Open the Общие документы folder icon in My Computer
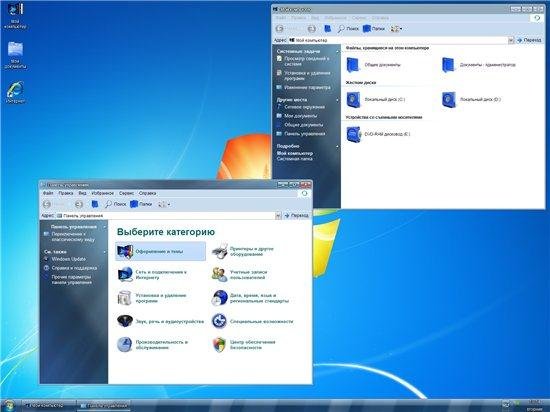The height and width of the screenshot is (412, 550). (353, 65)
